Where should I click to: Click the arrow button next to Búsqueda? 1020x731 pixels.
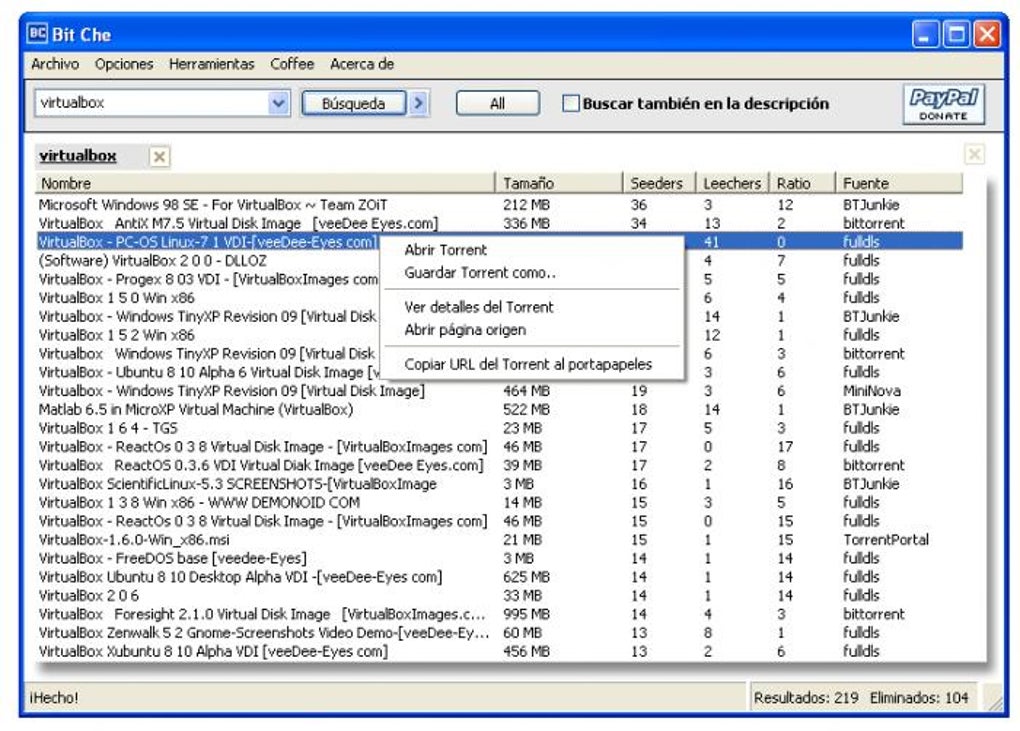pos(420,103)
